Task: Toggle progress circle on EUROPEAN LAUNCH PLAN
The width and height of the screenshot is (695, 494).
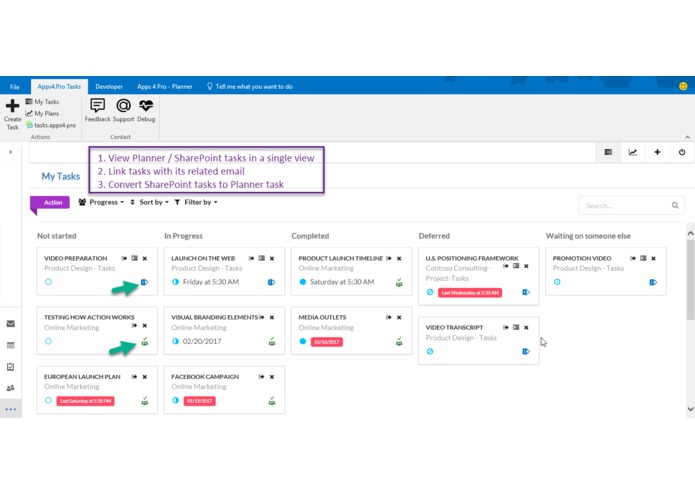Action: pyautogui.click(x=48, y=401)
